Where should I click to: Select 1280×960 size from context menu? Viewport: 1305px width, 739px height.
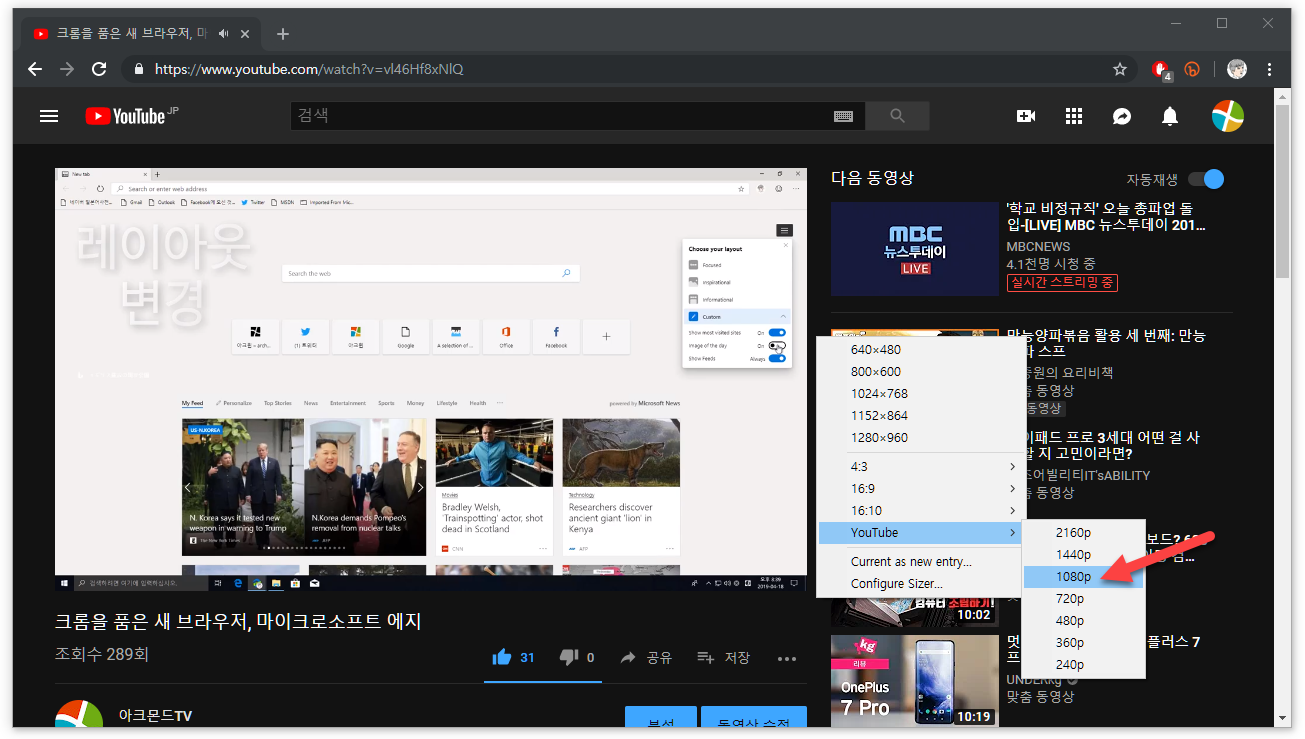click(x=919, y=438)
